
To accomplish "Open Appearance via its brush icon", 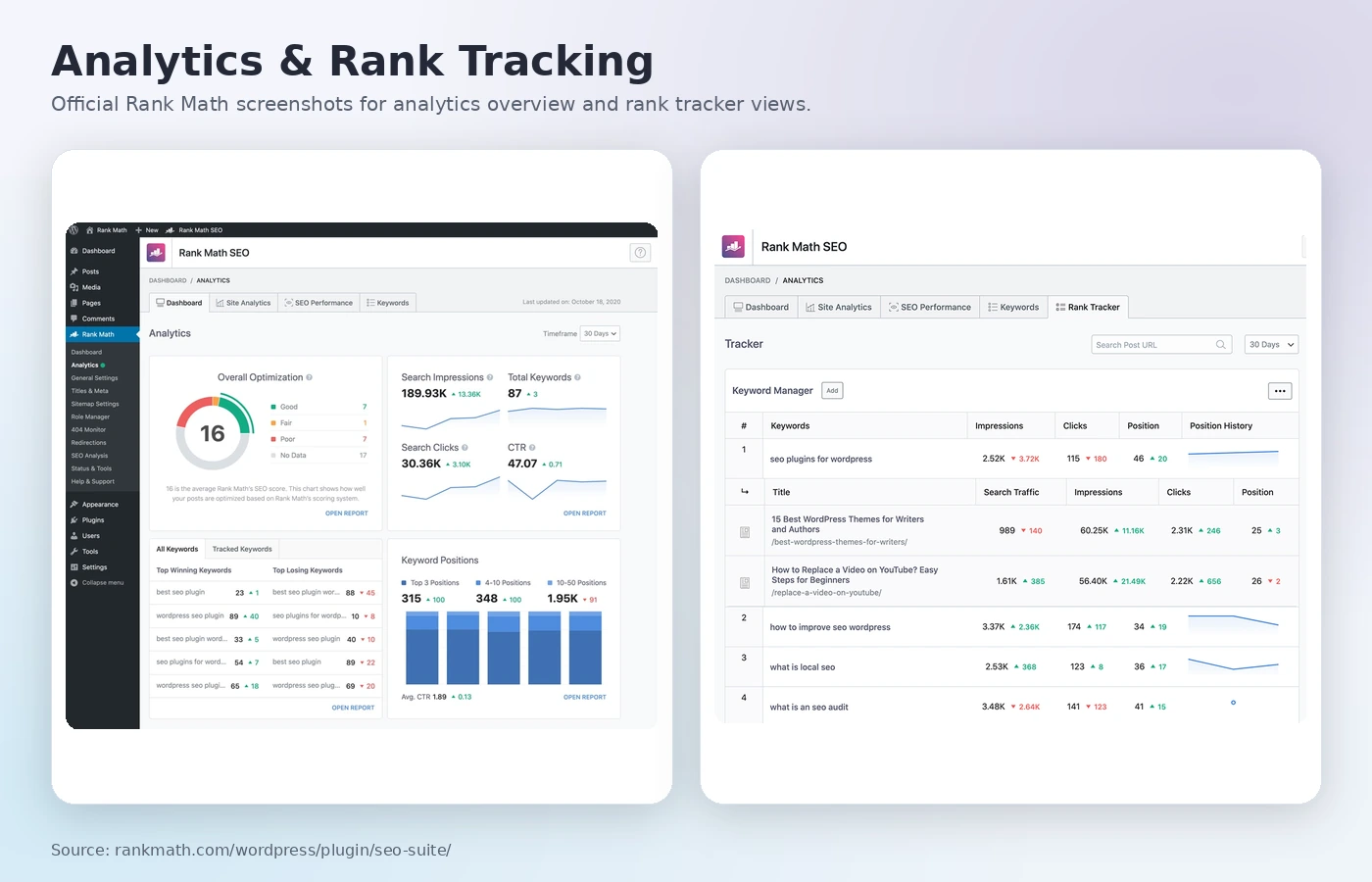I will point(74,505).
